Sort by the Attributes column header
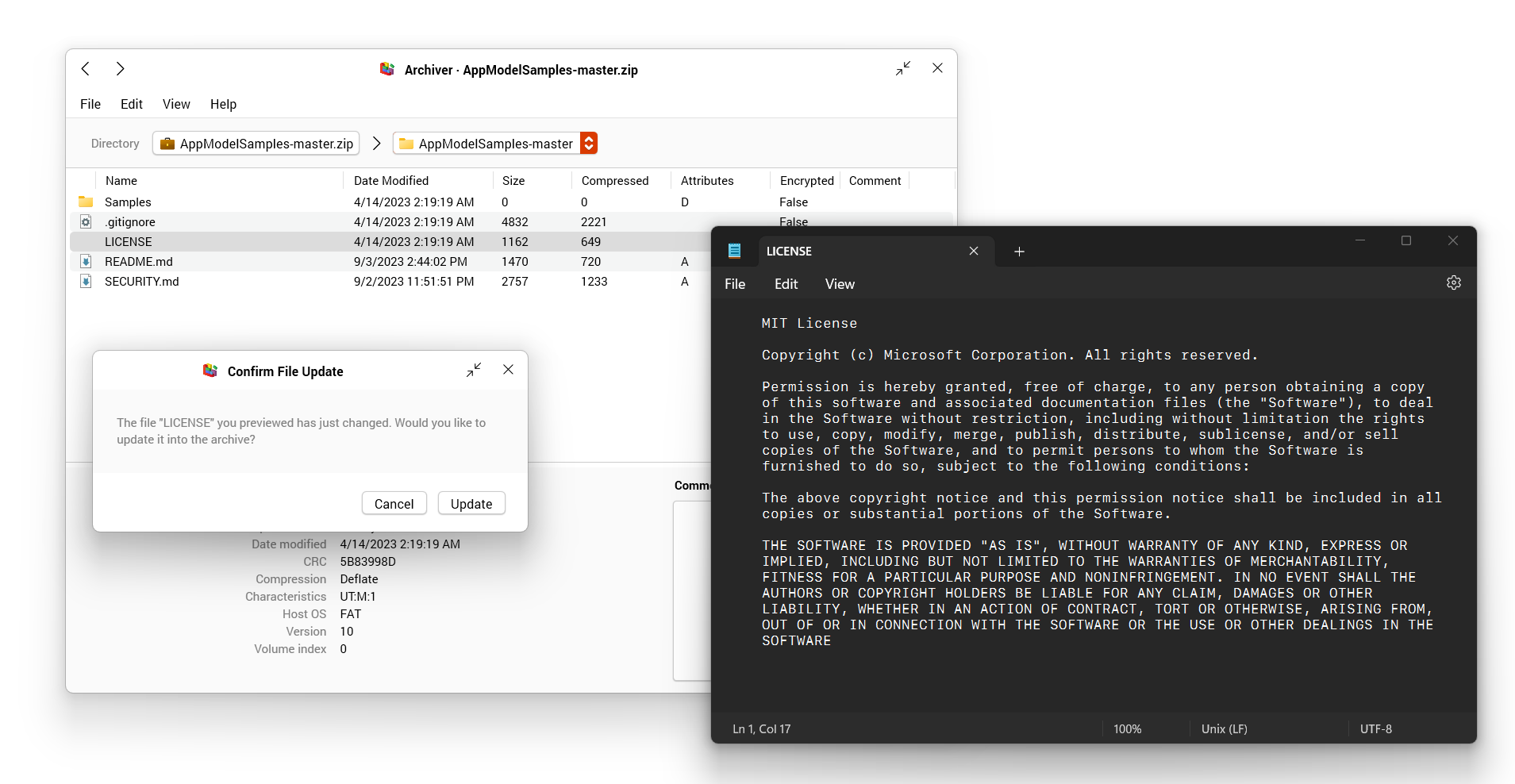The height and width of the screenshot is (784, 1515). (x=707, y=181)
